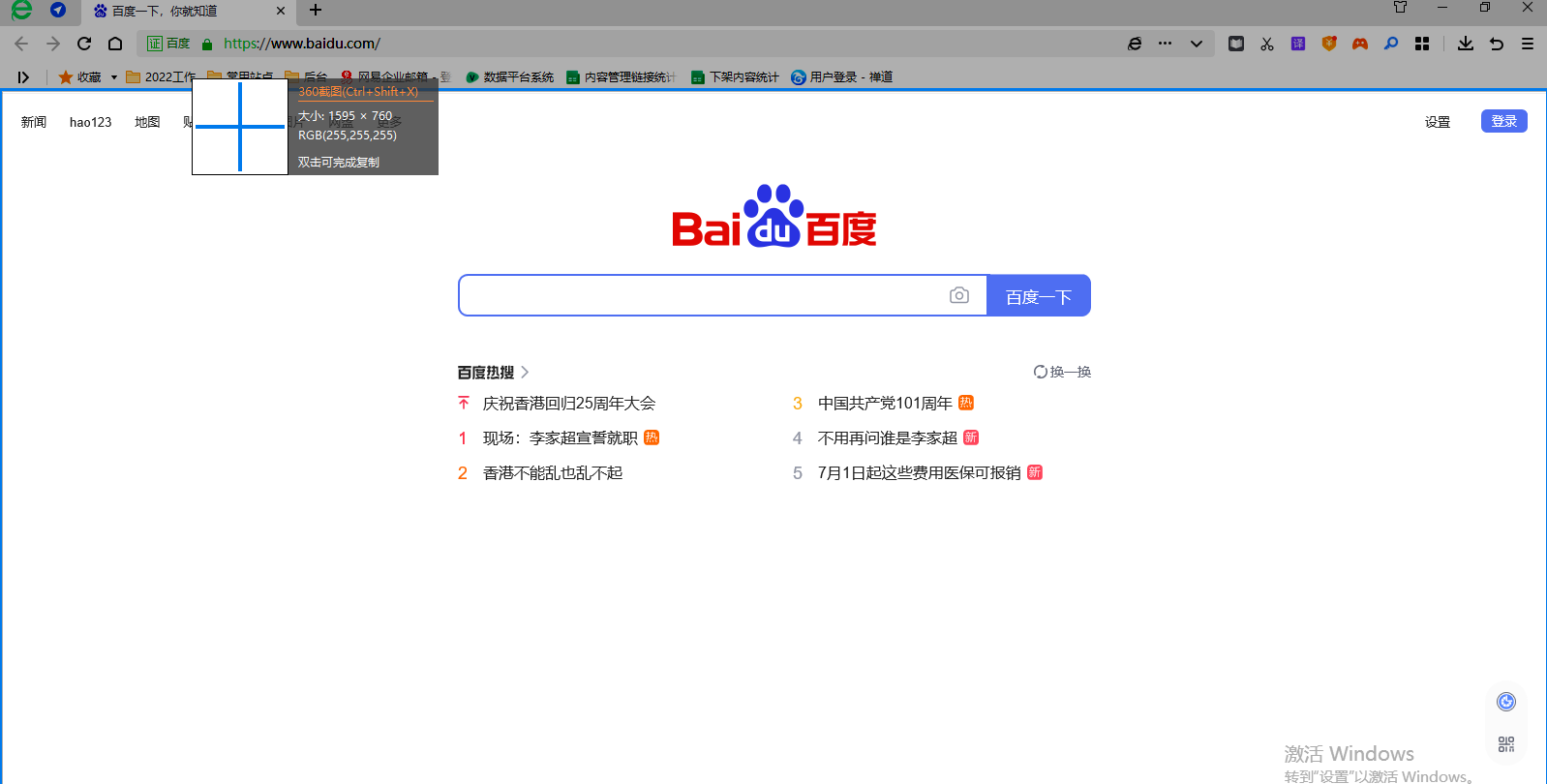This screenshot has height=784, width=1547.
Task: Open hot search 现场：李家超宣誓就职
Action: 561,438
